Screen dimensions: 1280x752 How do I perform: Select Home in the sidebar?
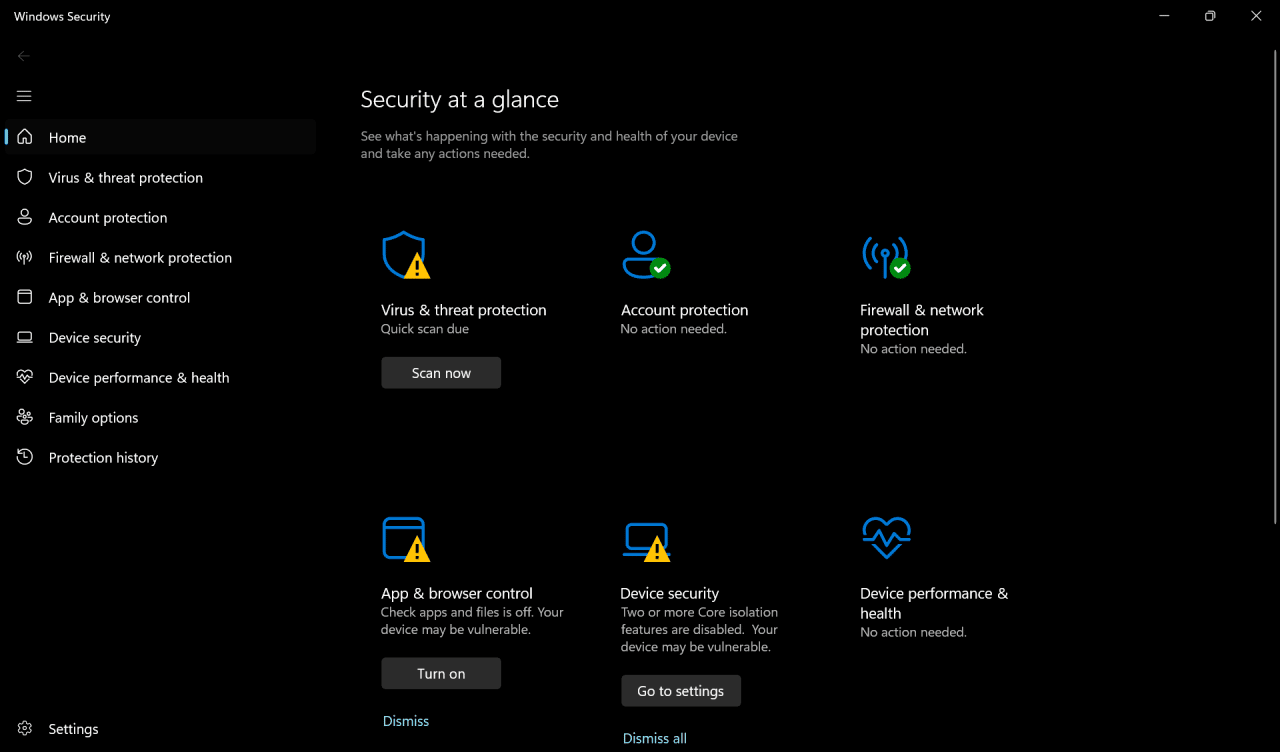click(x=160, y=137)
